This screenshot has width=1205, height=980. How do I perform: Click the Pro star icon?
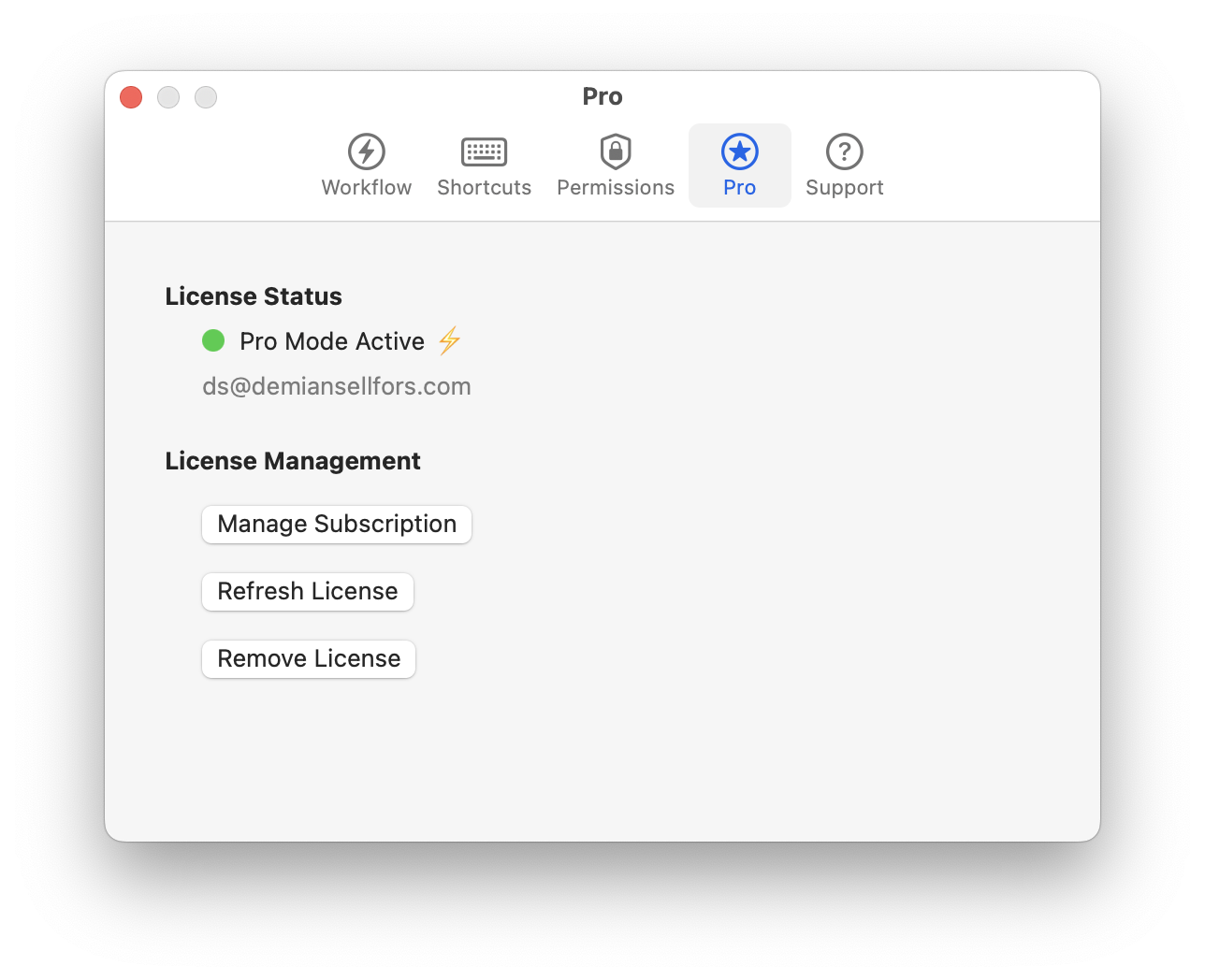[x=739, y=151]
